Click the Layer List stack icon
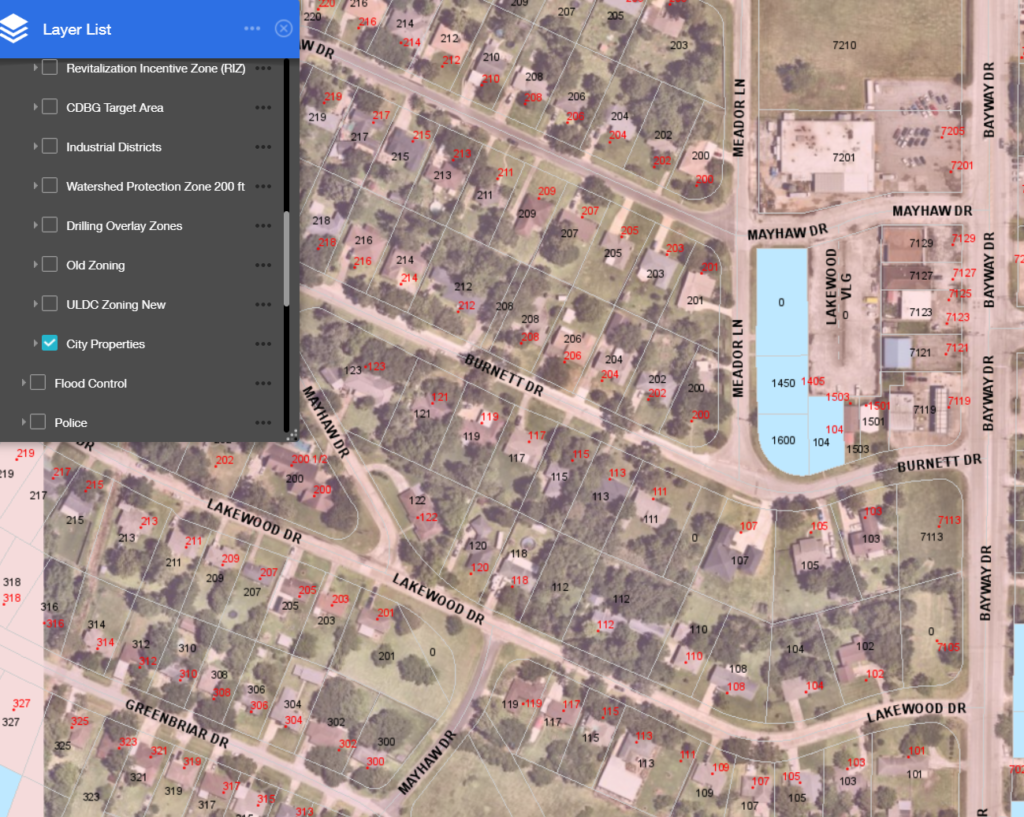Viewport: 1024px width, 817px height. coord(15,30)
